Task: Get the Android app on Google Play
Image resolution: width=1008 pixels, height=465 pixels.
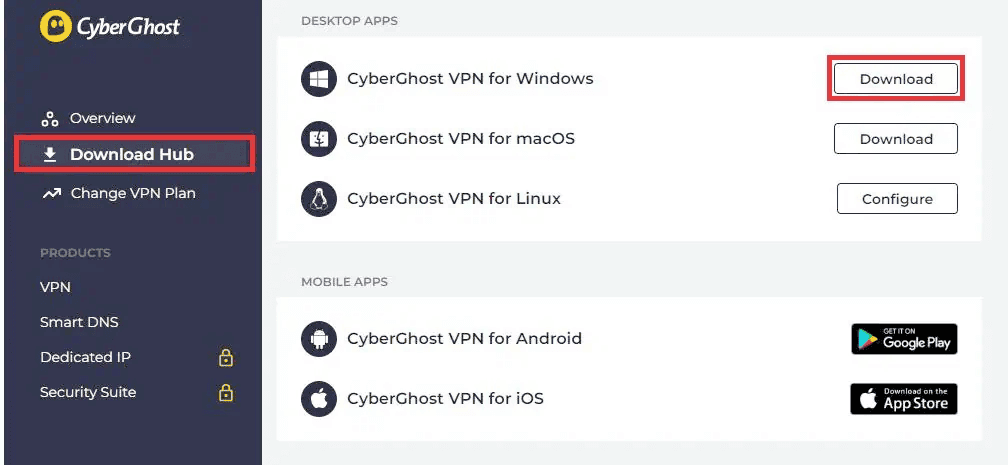Action: click(904, 339)
